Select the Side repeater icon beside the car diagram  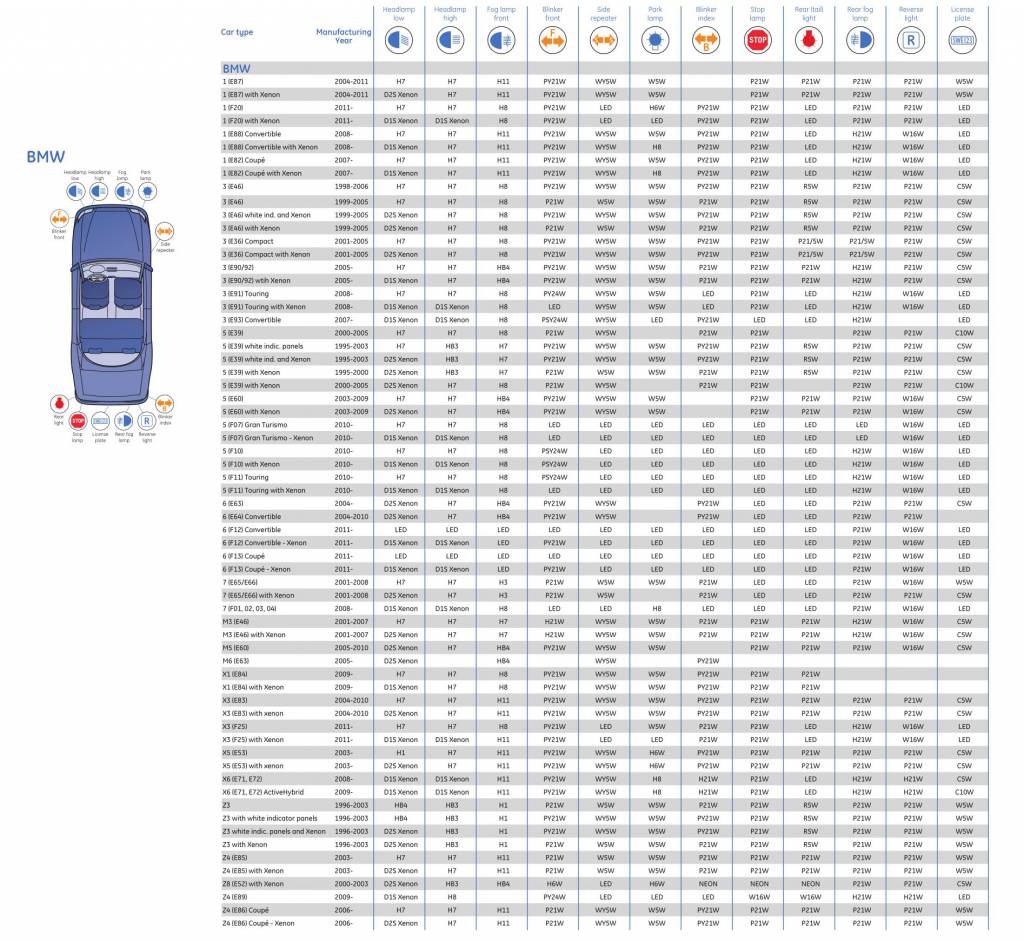click(165, 231)
